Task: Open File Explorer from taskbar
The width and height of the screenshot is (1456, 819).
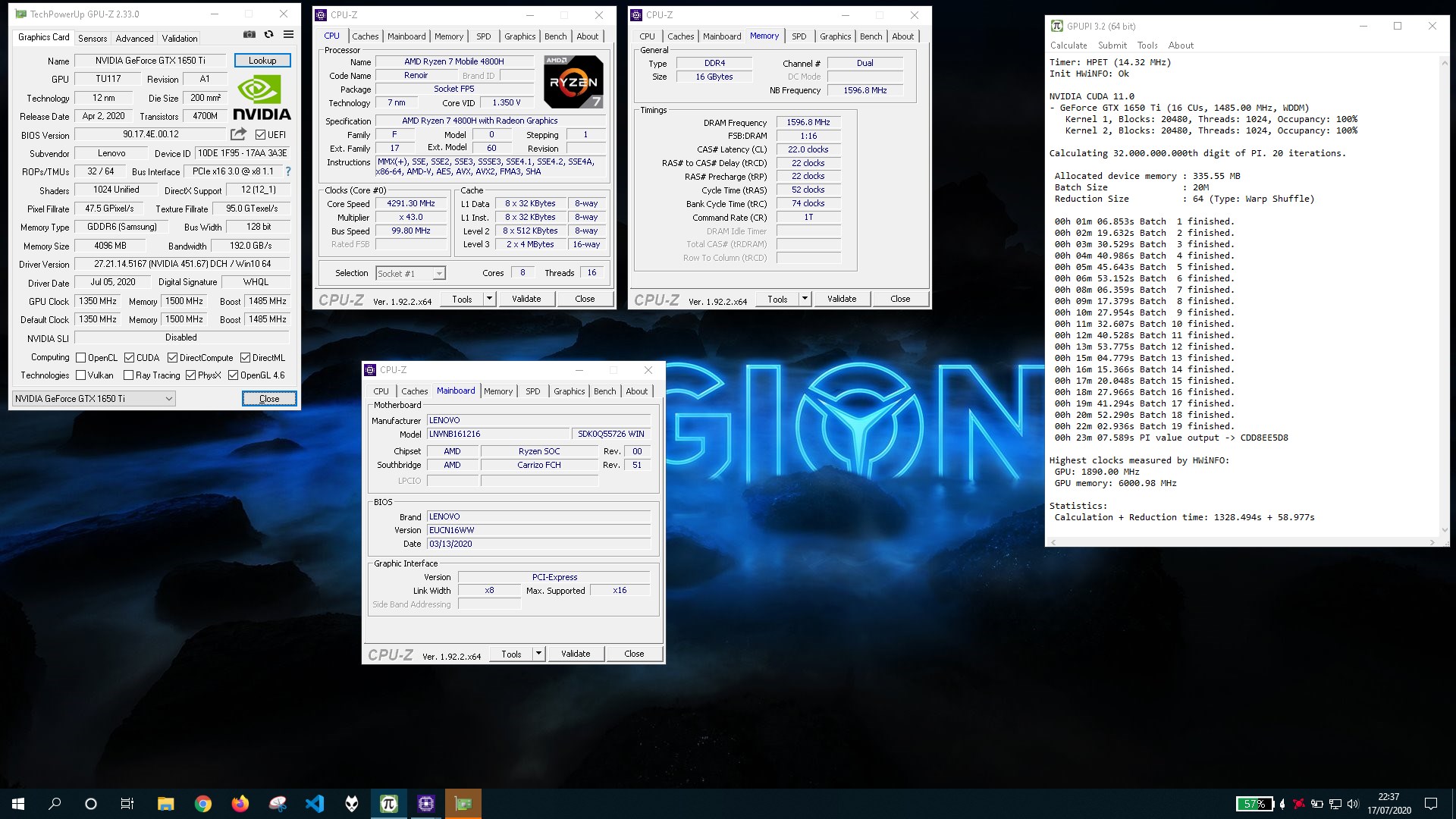Action: (165, 804)
